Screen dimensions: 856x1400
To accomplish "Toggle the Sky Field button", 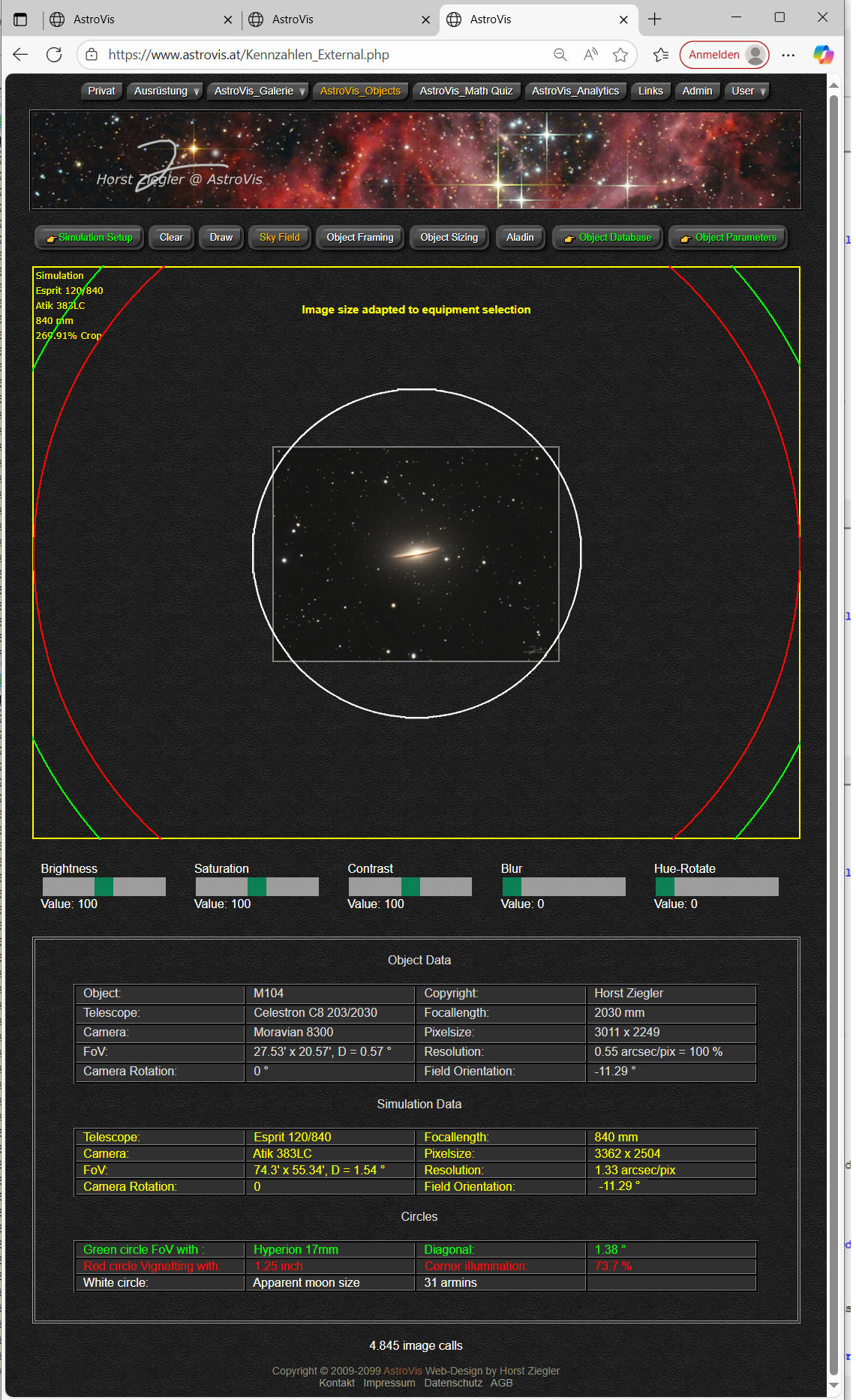I will pos(279,238).
